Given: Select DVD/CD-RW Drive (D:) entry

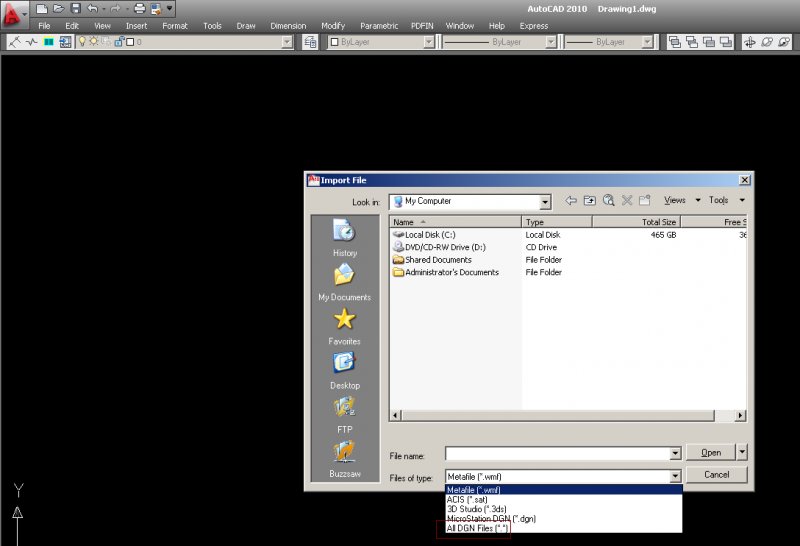Looking at the screenshot, I should pos(439,247).
